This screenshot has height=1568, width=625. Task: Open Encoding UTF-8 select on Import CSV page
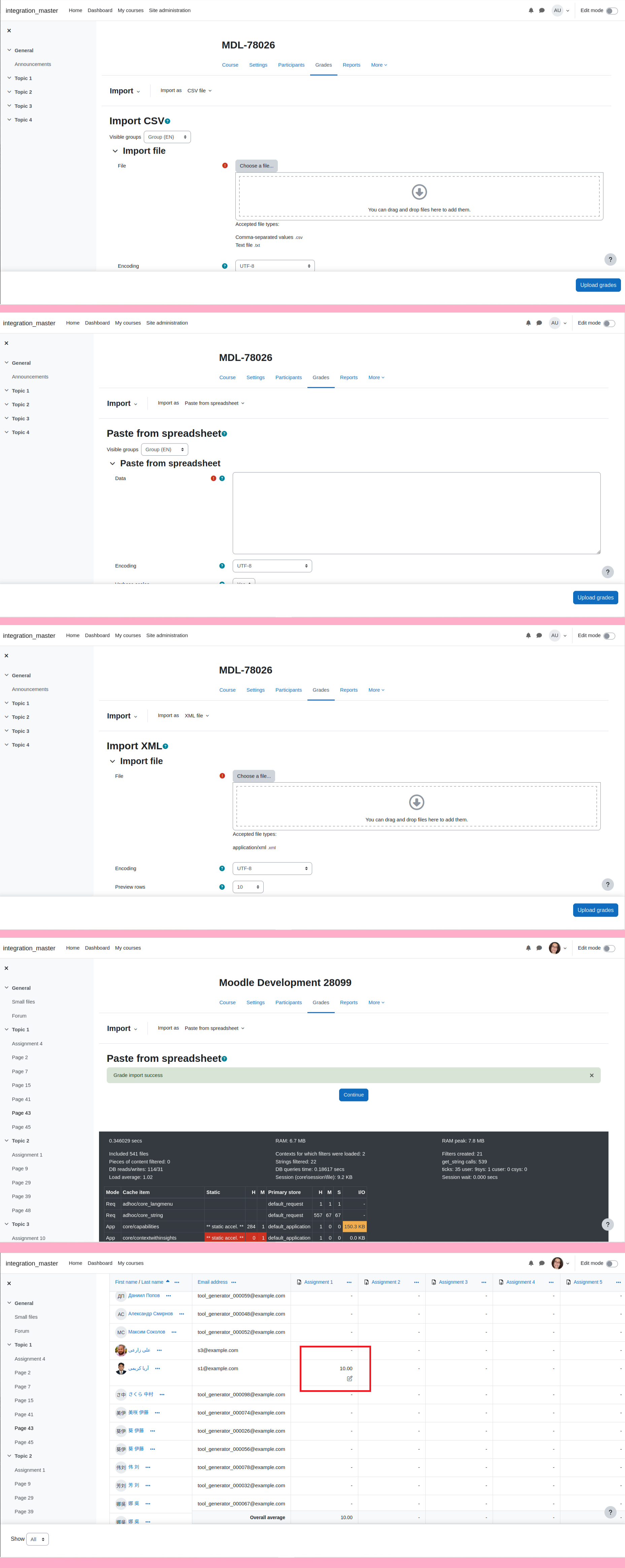[275, 266]
